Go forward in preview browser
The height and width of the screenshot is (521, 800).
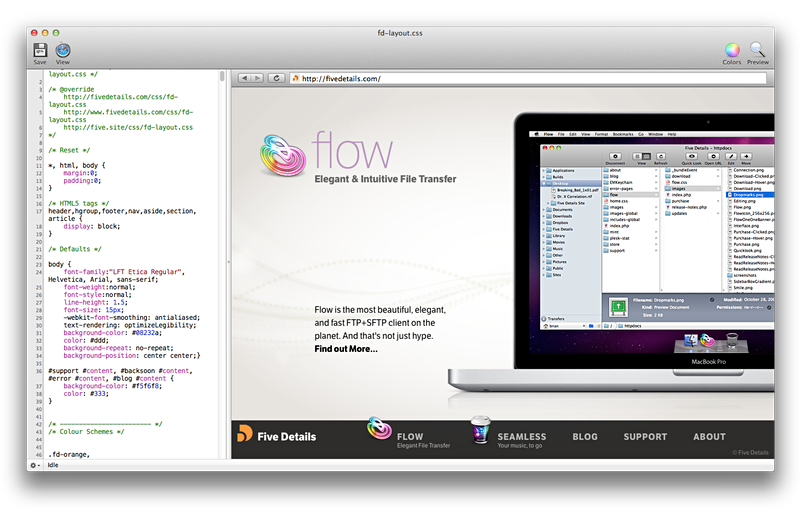pos(259,78)
